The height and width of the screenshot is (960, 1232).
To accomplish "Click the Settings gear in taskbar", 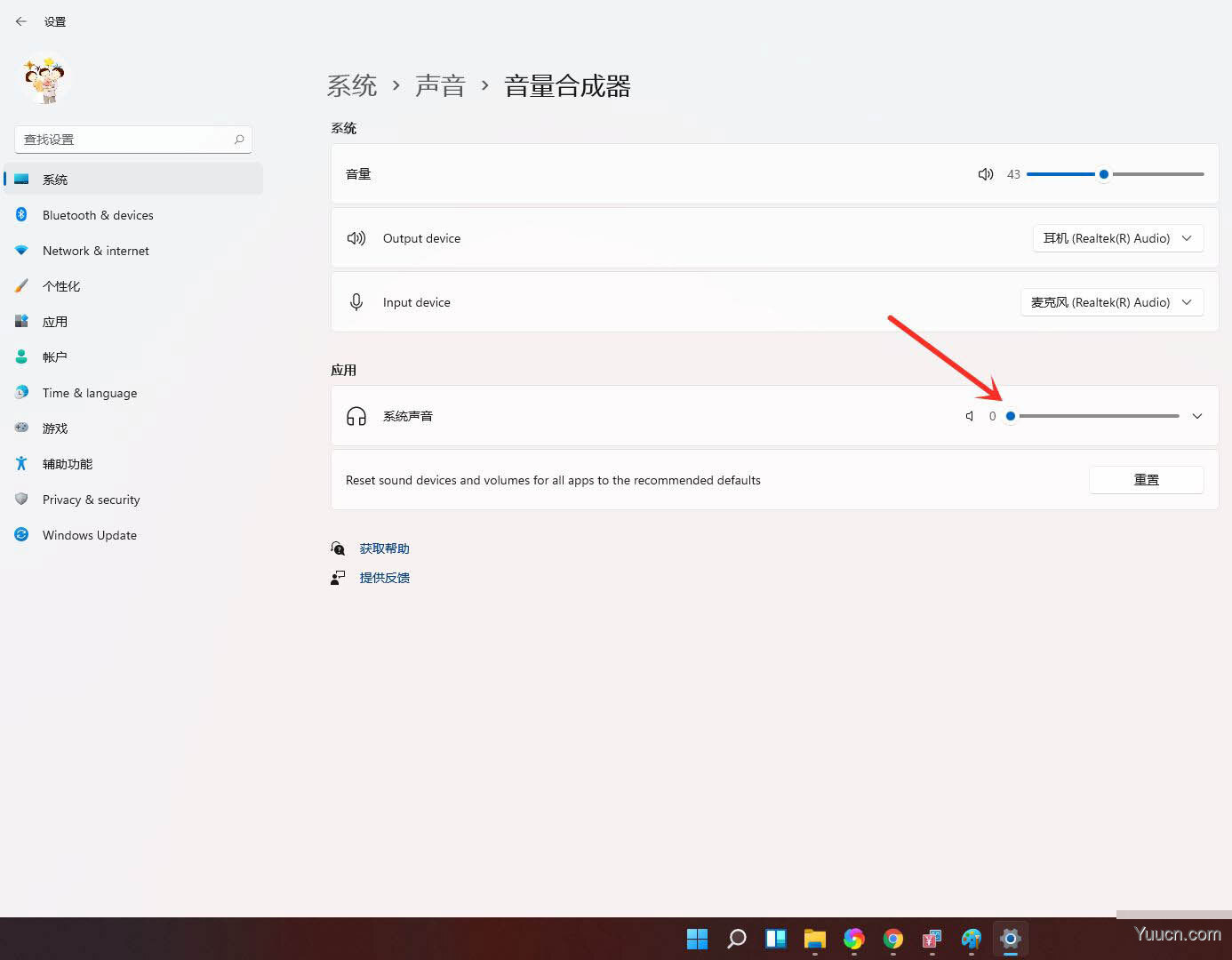I will click(1011, 939).
